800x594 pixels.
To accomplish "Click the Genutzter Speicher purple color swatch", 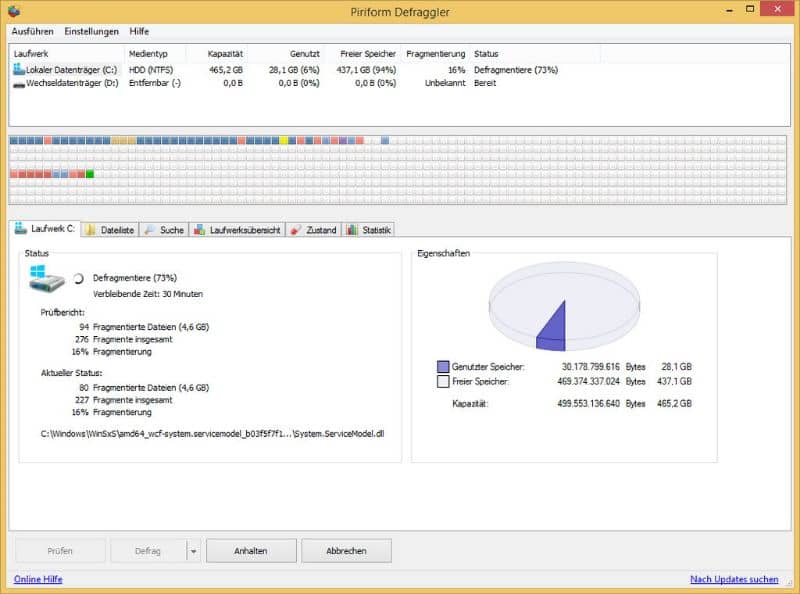I will (x=443, y=366).
